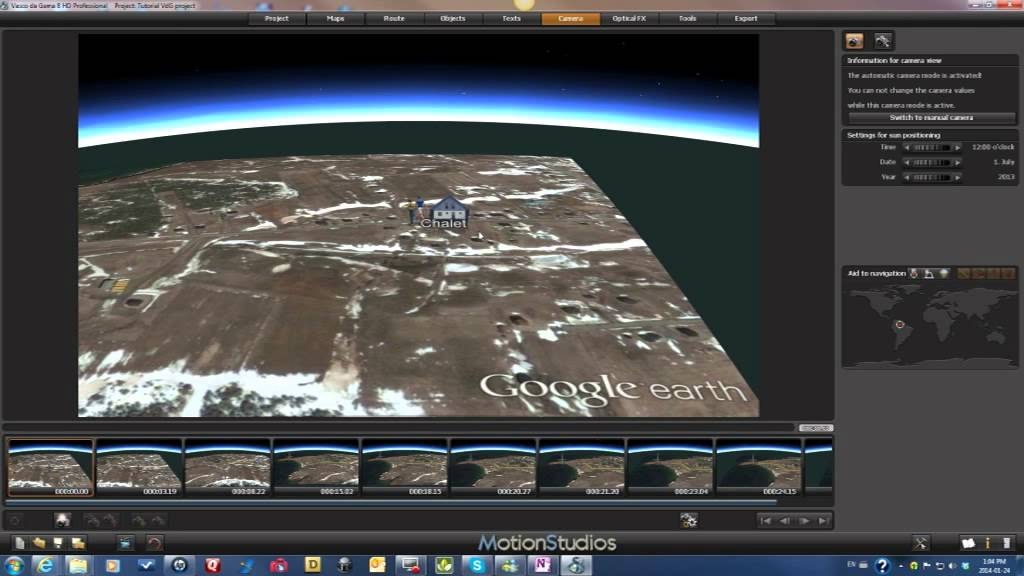The height and width of the screenshot is (576, 1024).
Task: Click the gear settings icon below the timeline
Action: (x=689, y=520)
